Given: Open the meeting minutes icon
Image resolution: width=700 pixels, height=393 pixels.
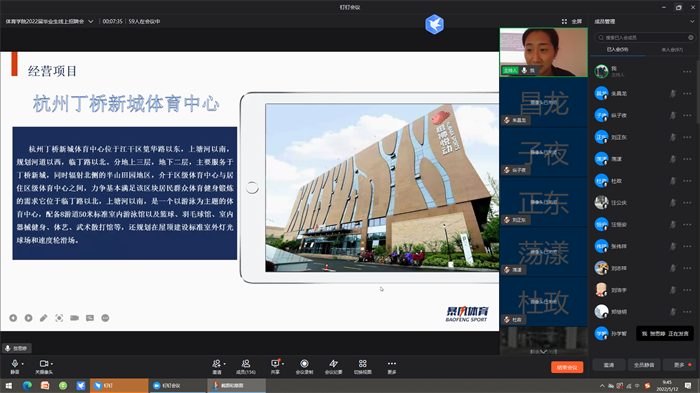Looking at the screenshot, I should pos(333,364).
